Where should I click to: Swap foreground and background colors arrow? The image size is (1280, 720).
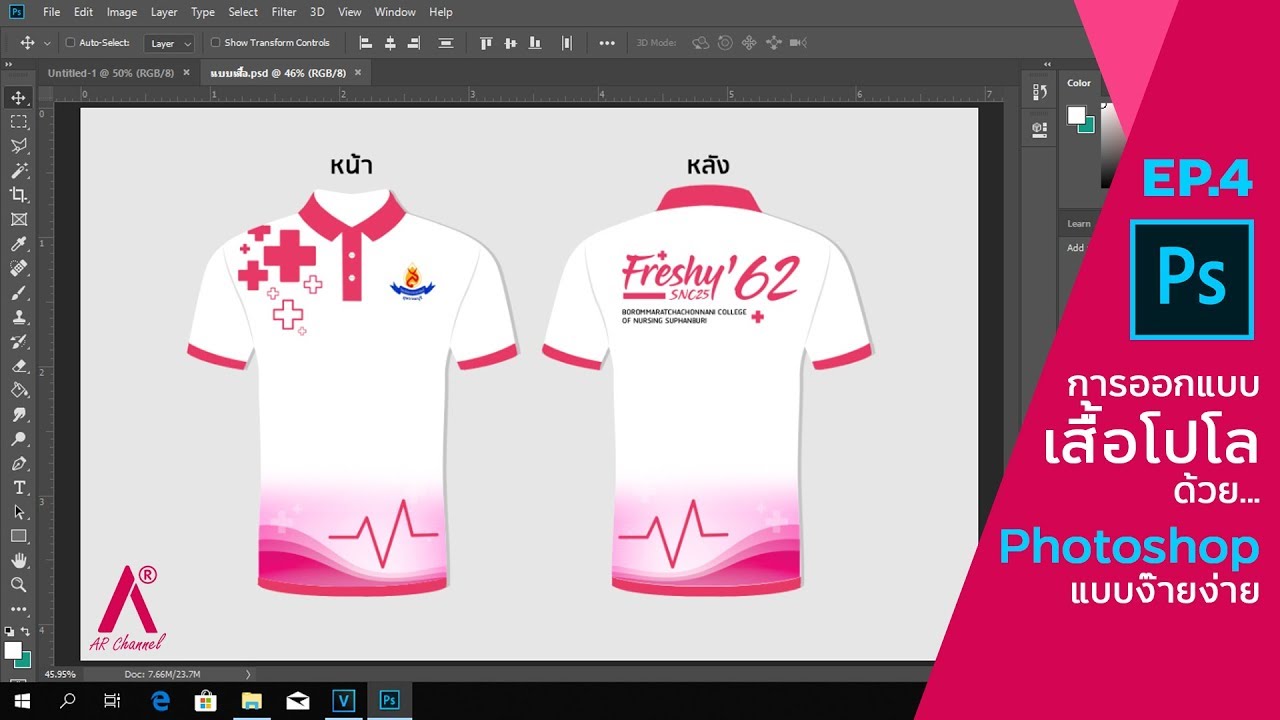[x=26, y=632]
